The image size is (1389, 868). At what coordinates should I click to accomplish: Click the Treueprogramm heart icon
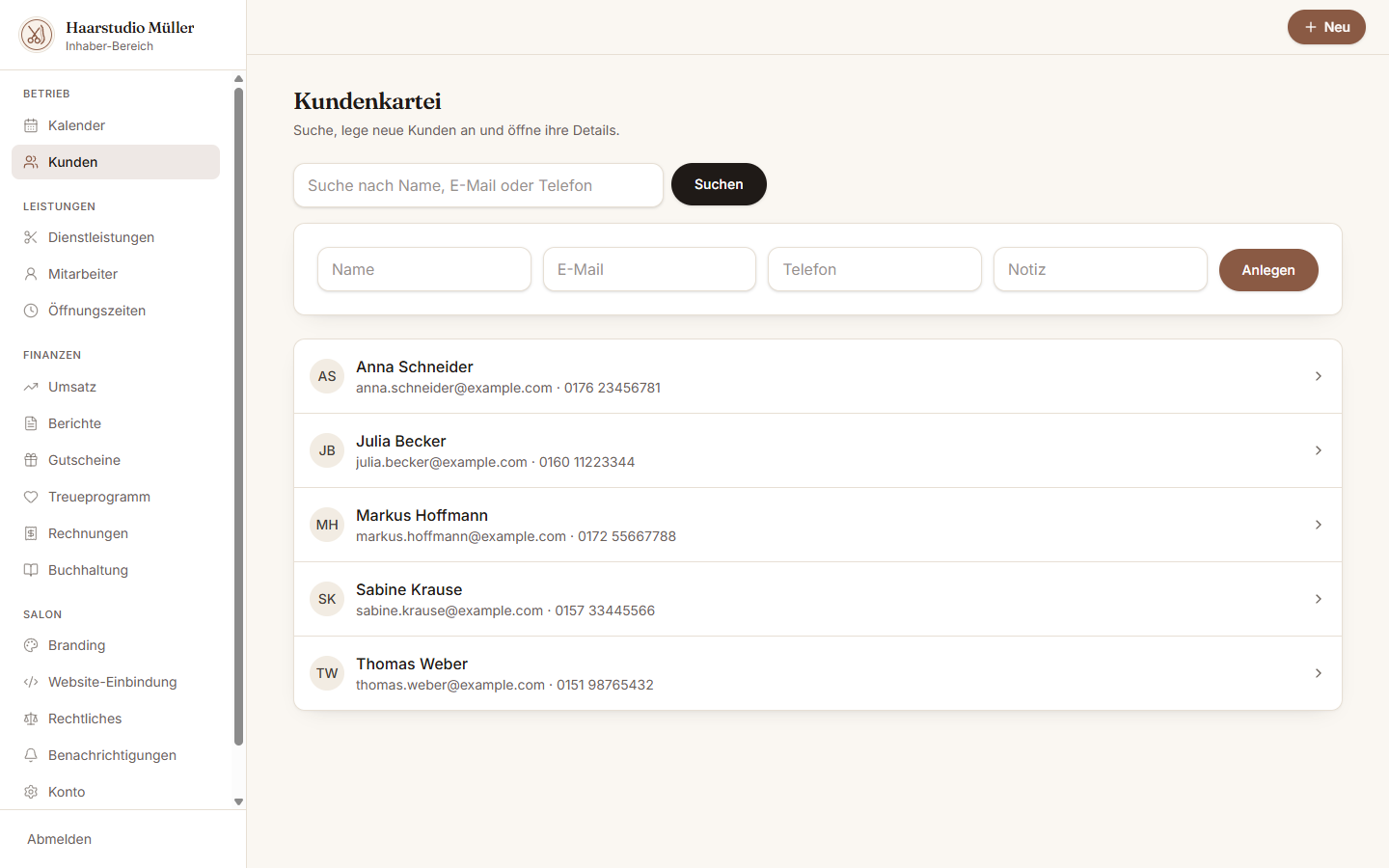[31, 497]
